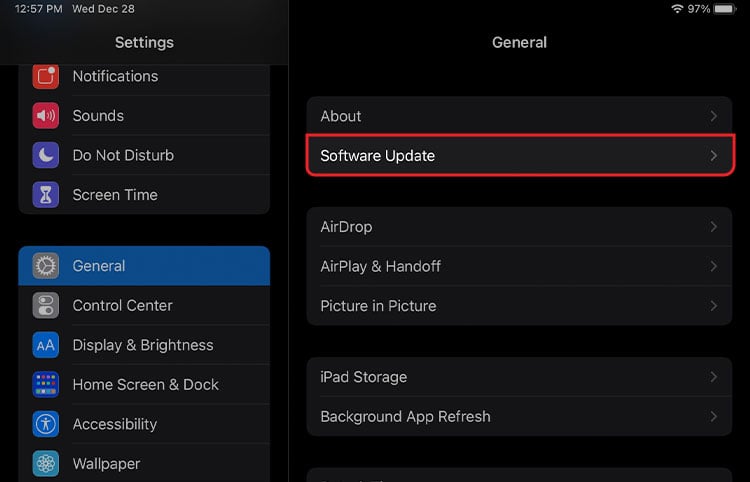Screen dimensions: 750x482
Task: Tap the Do Not Disturb moon icon
Action: click(x=46, y=155)
